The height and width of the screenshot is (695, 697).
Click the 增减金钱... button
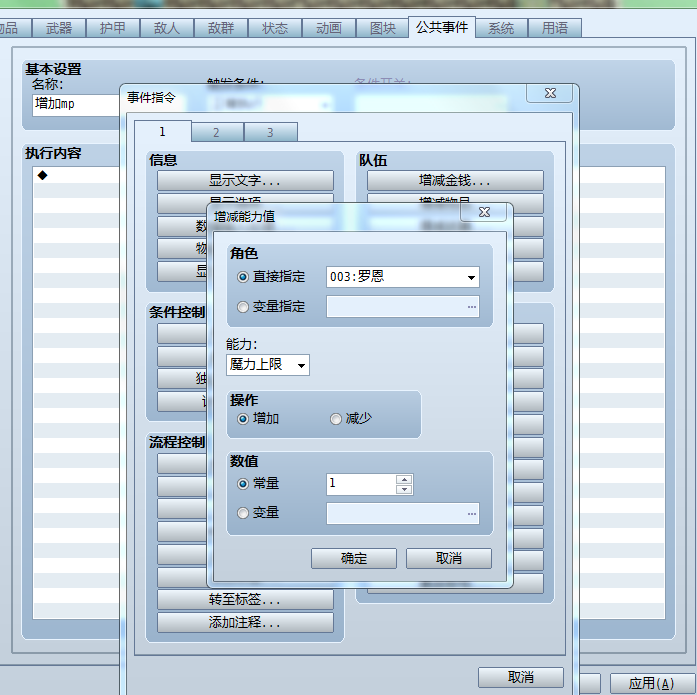tap(455, 180)
